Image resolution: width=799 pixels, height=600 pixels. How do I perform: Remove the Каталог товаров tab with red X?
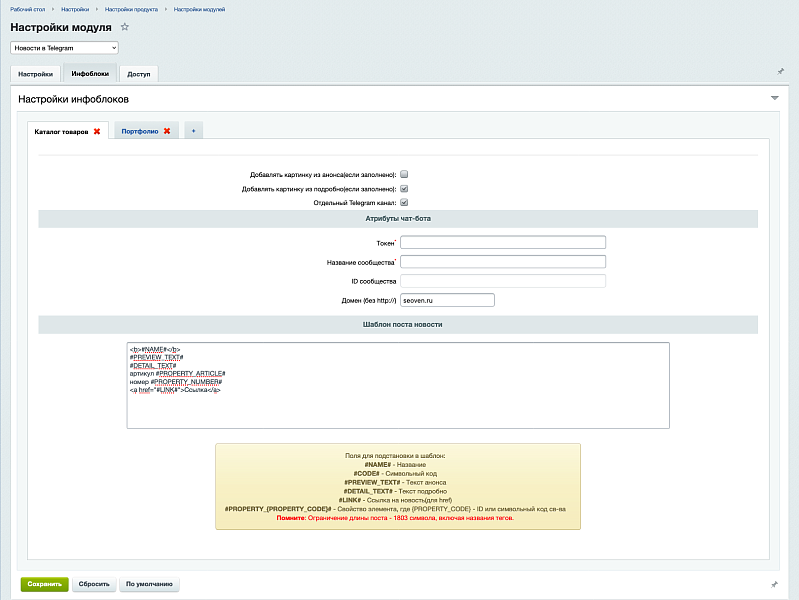tap(97, 131)
